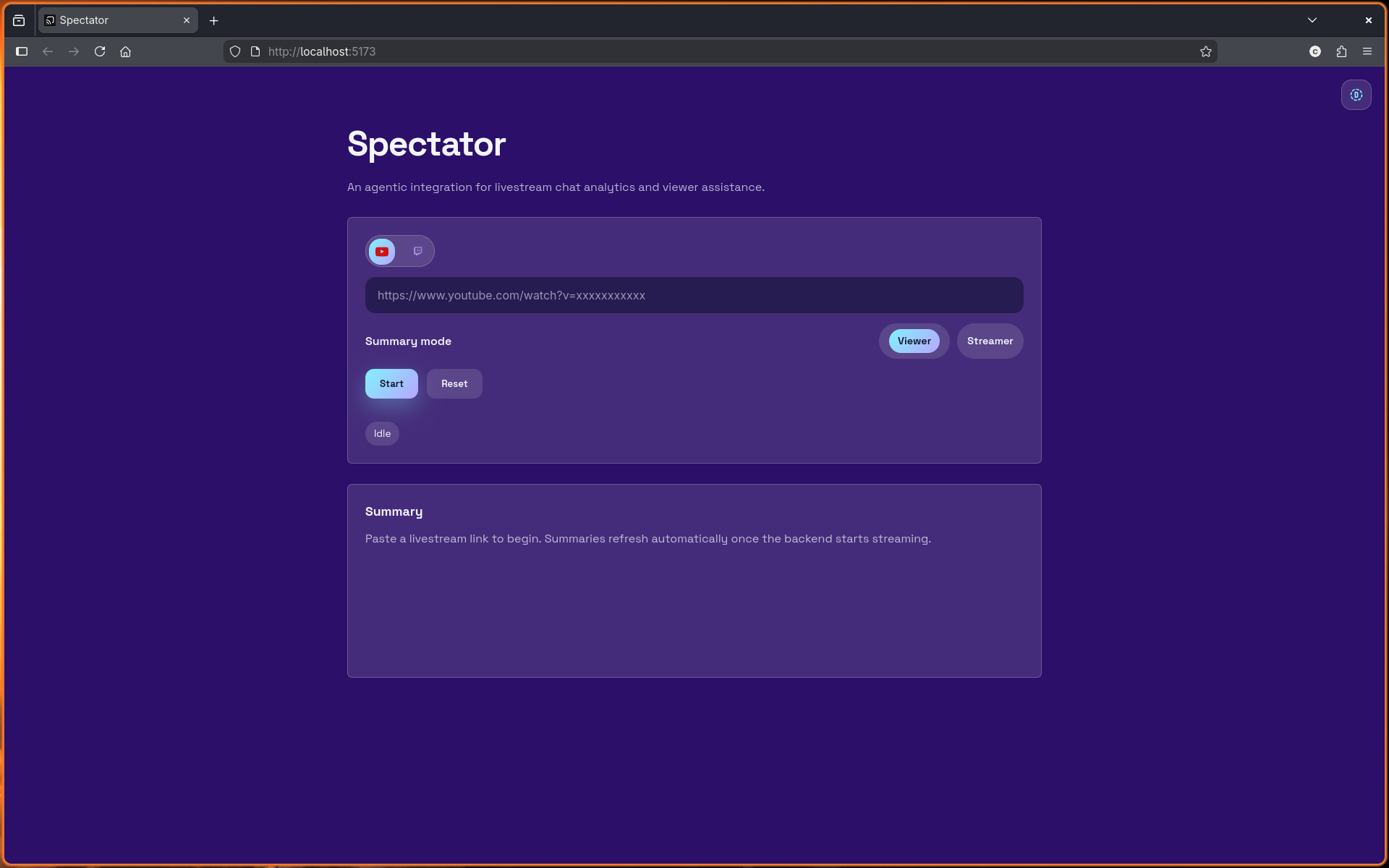Click the localhost address bar
1389x868 pixels.
click(651, 51)
